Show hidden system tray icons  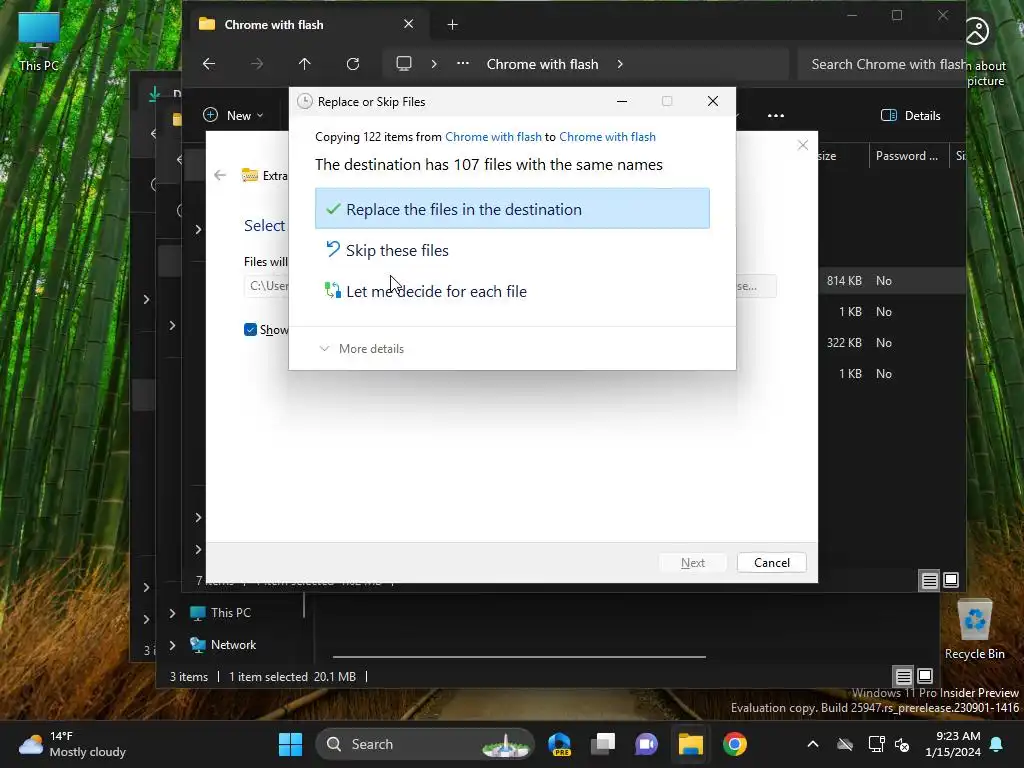(x=812, y=744)
